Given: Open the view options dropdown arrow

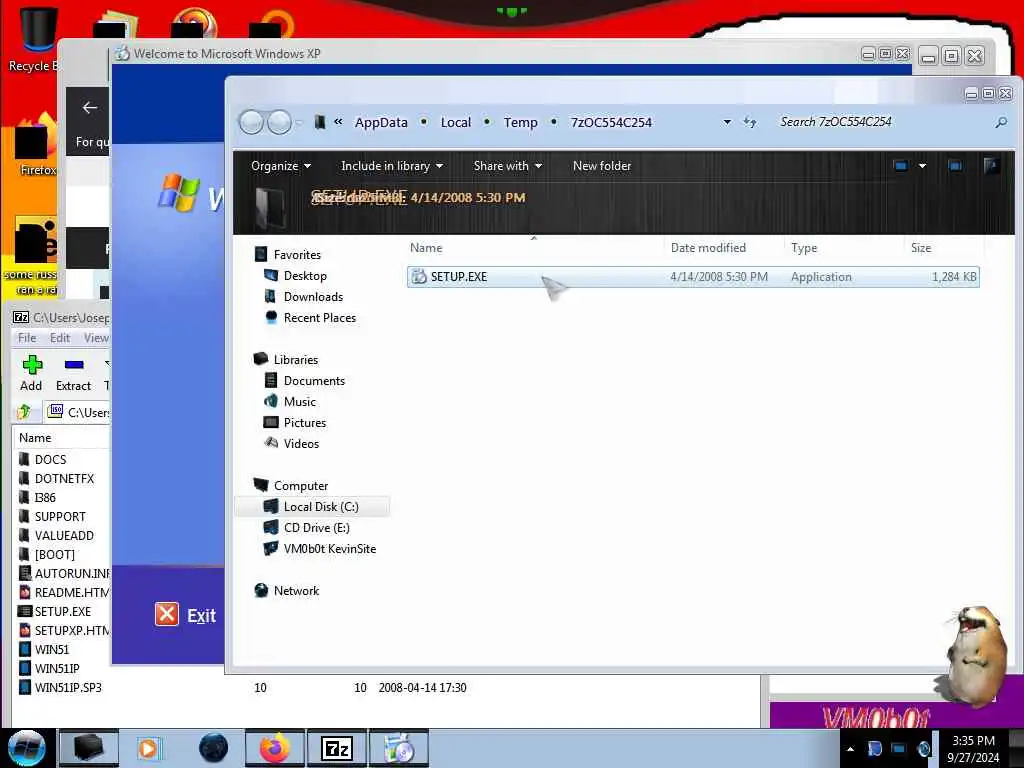Looking at the screenshot, I should 922,166.
